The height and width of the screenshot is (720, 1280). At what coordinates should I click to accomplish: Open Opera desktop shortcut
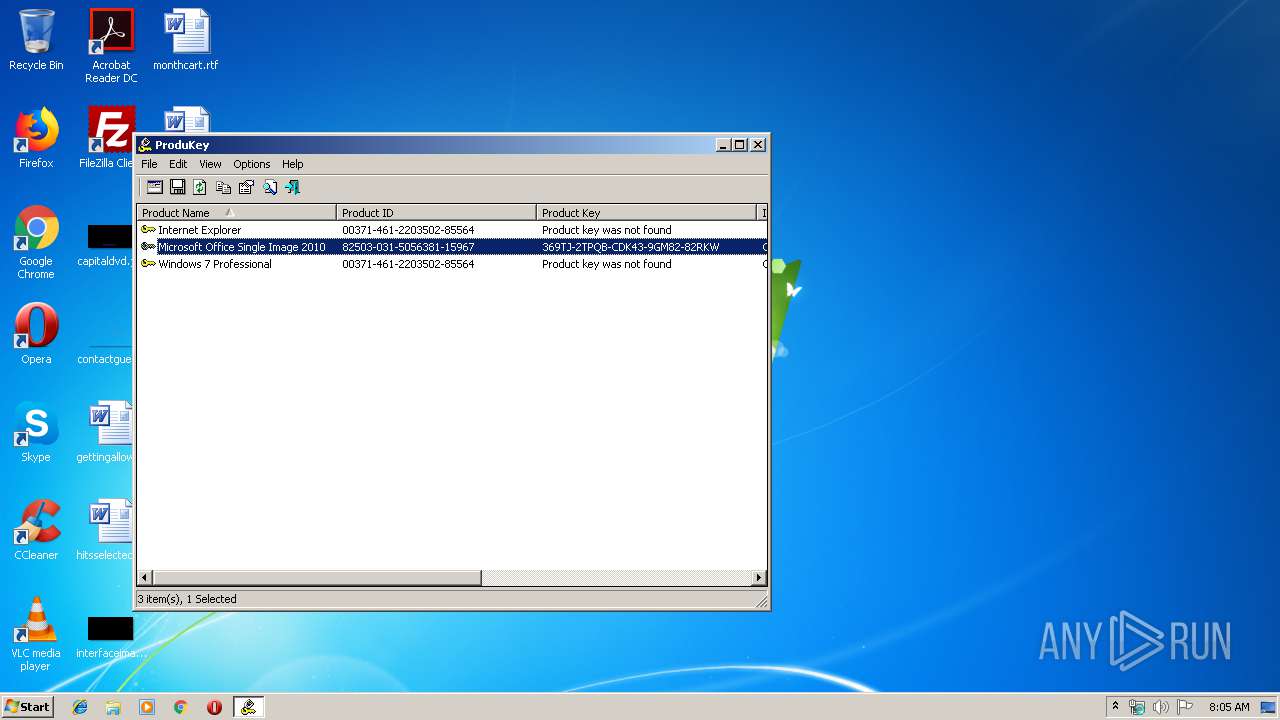[x=36, y=334]
